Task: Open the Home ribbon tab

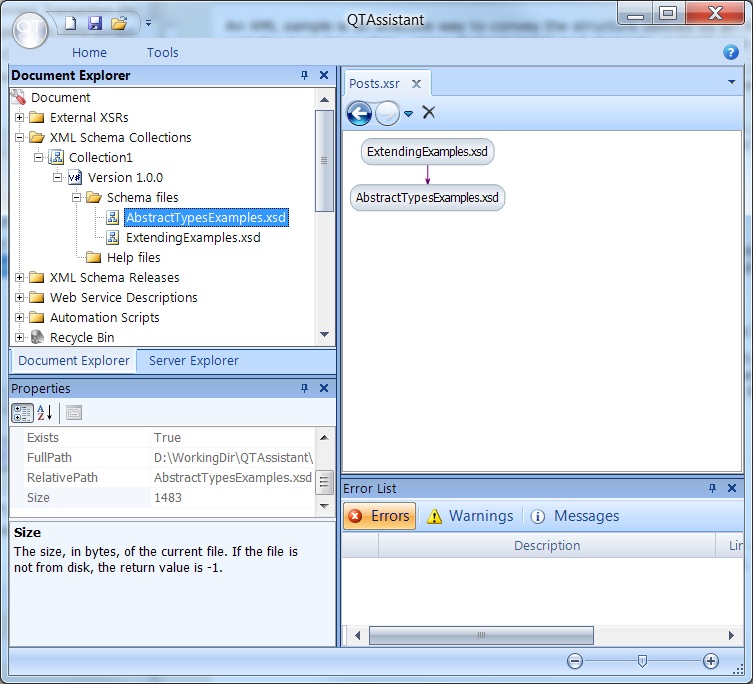Action: click(89, 52)
